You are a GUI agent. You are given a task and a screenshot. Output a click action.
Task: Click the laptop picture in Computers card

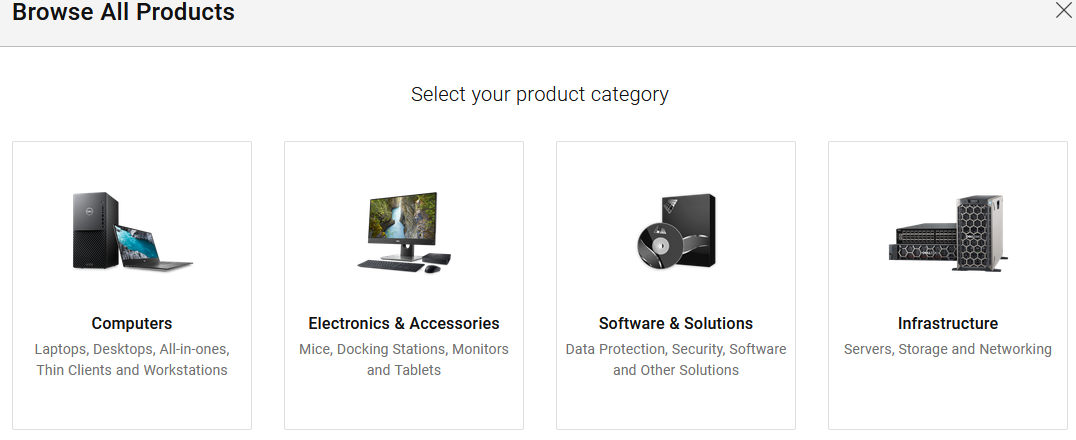(154, 249)
